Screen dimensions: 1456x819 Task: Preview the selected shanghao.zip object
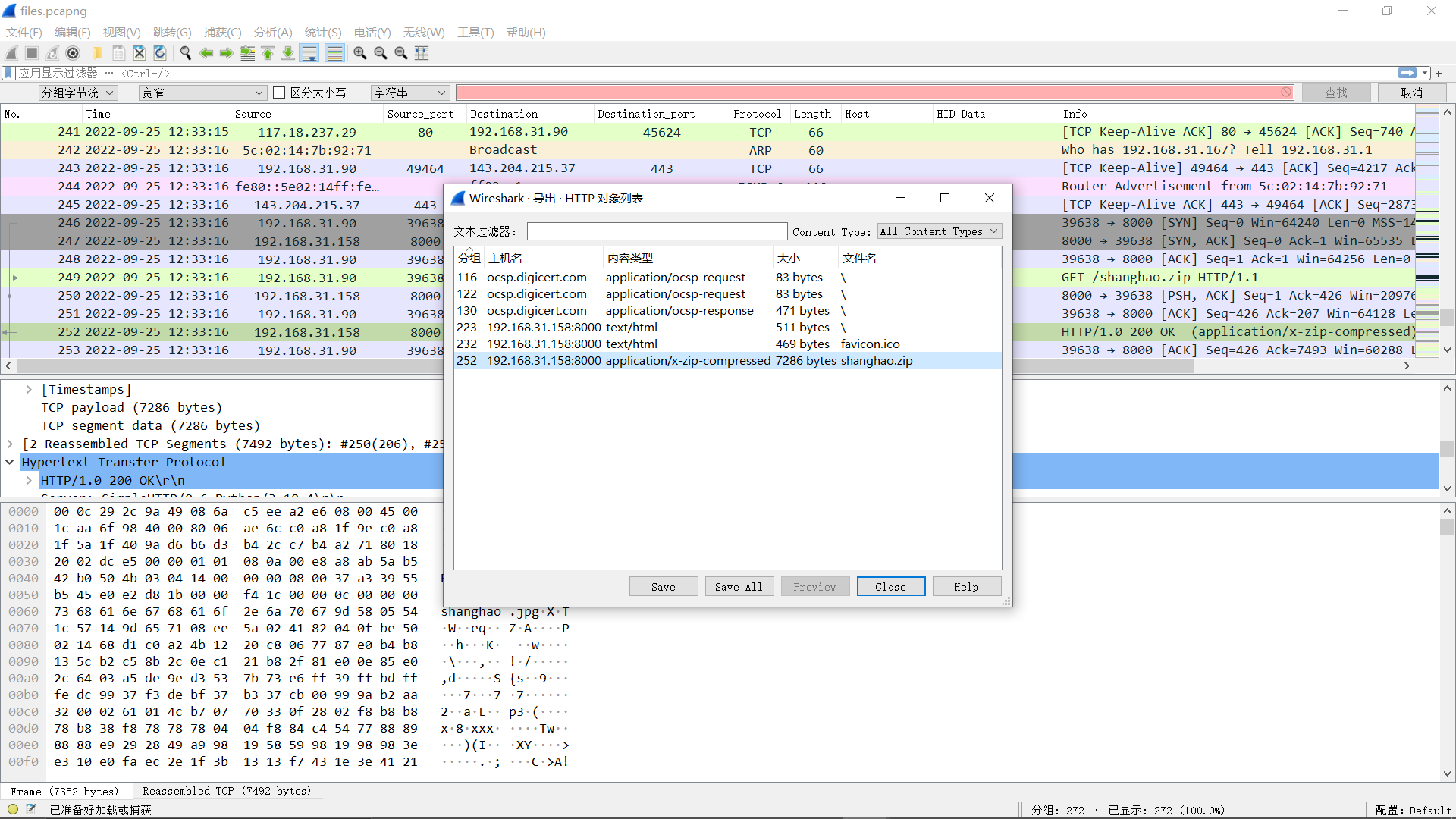point(814,586)
